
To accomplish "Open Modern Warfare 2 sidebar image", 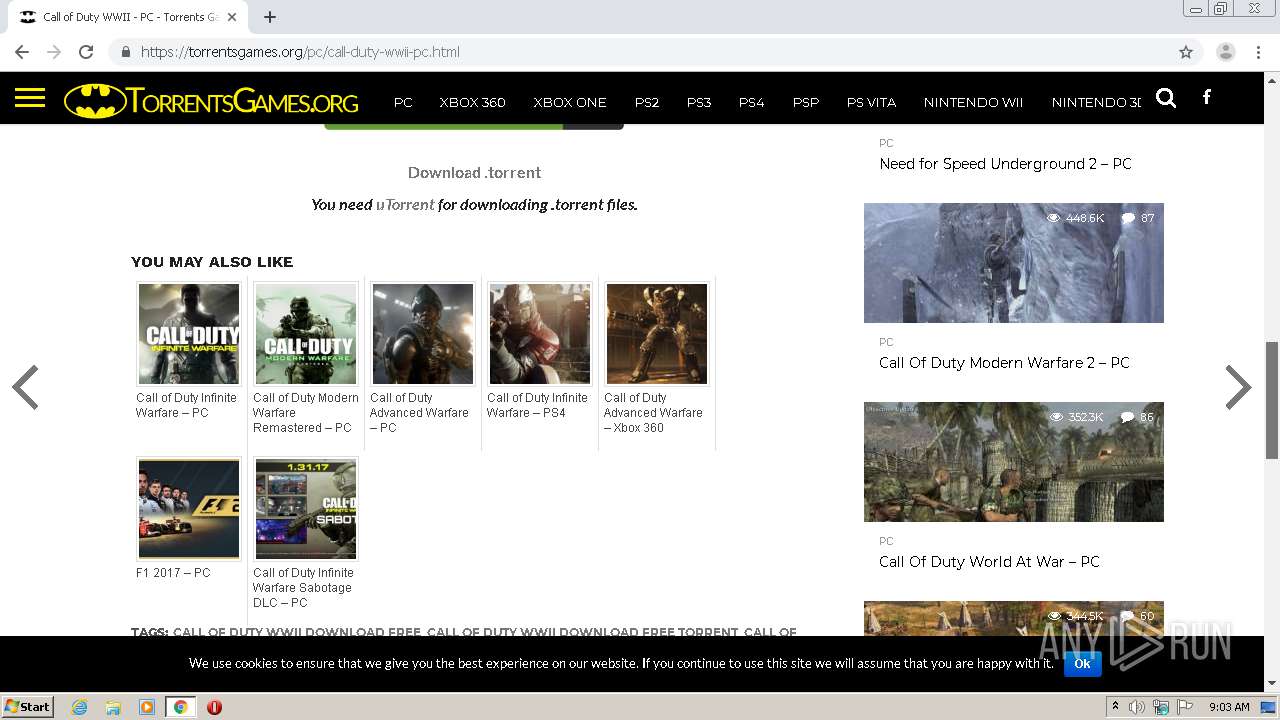I will click(x=1014, y=263).
